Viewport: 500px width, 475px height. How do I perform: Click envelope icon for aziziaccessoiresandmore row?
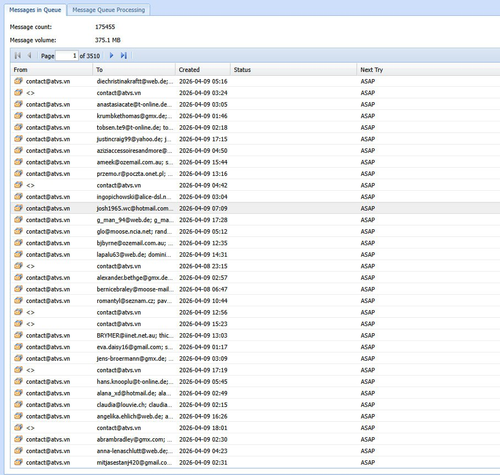[18, 150]
